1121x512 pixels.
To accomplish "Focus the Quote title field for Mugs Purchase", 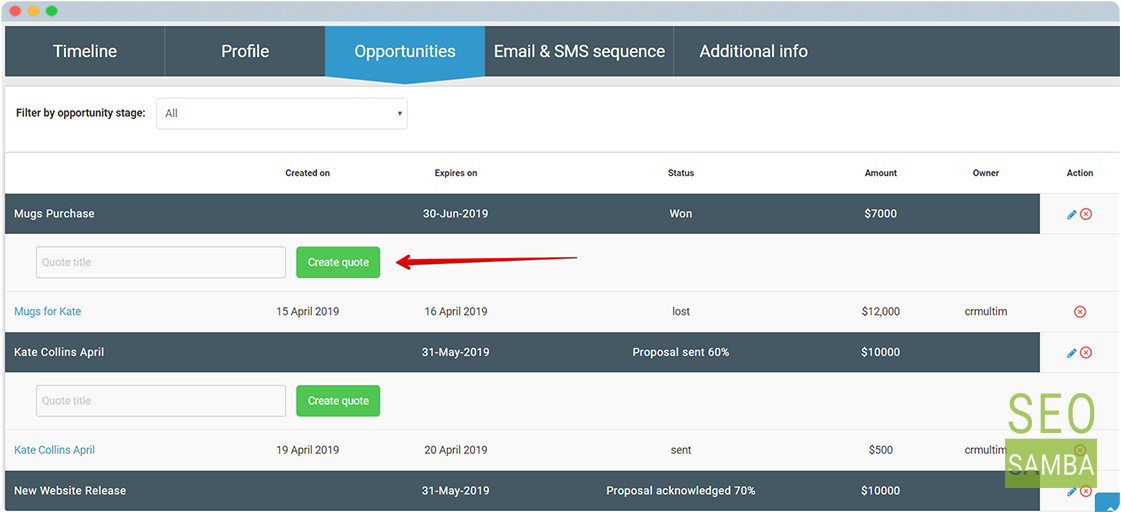I will point(161,262).
